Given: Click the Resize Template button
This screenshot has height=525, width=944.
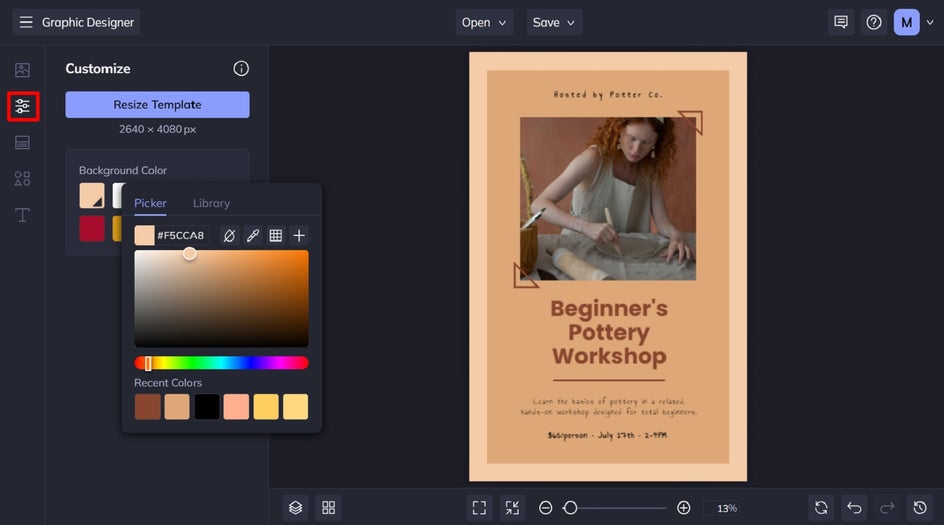Looking at the screenshot, I should pos(157,105).
